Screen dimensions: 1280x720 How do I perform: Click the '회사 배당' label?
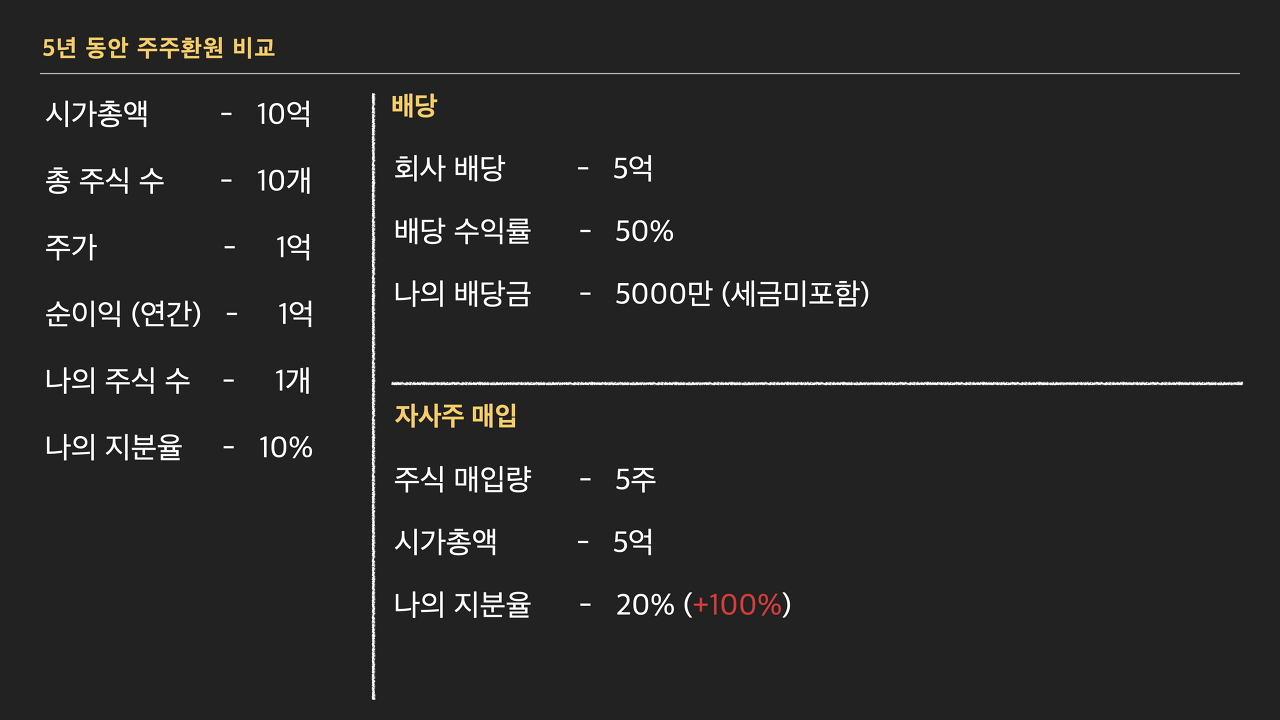pos(449,168)
